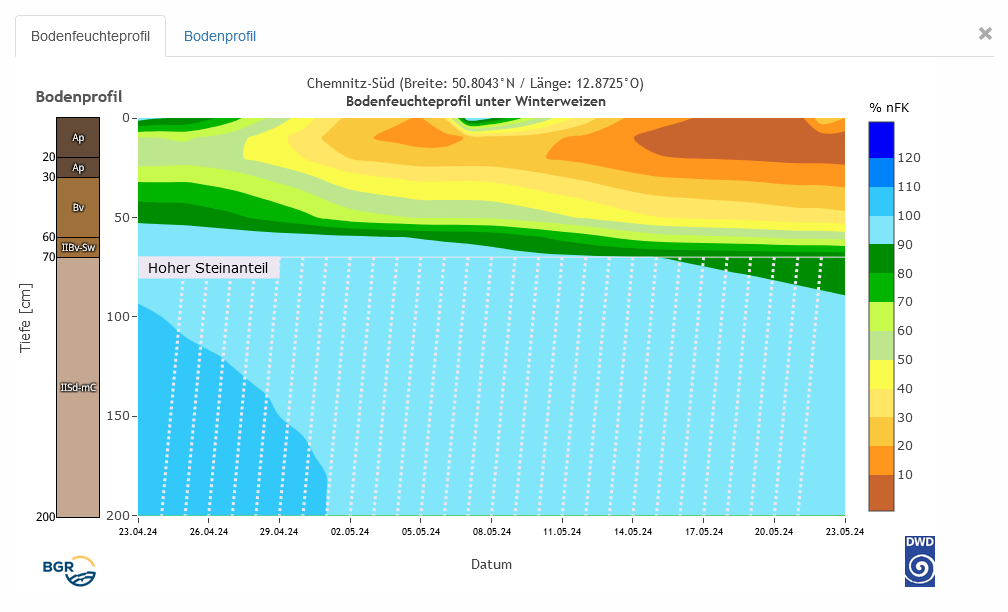Select the Bodenfeuchteprofil tab
The width and height of the screenshot is (1008, 612).
click(x=90, y=37)
